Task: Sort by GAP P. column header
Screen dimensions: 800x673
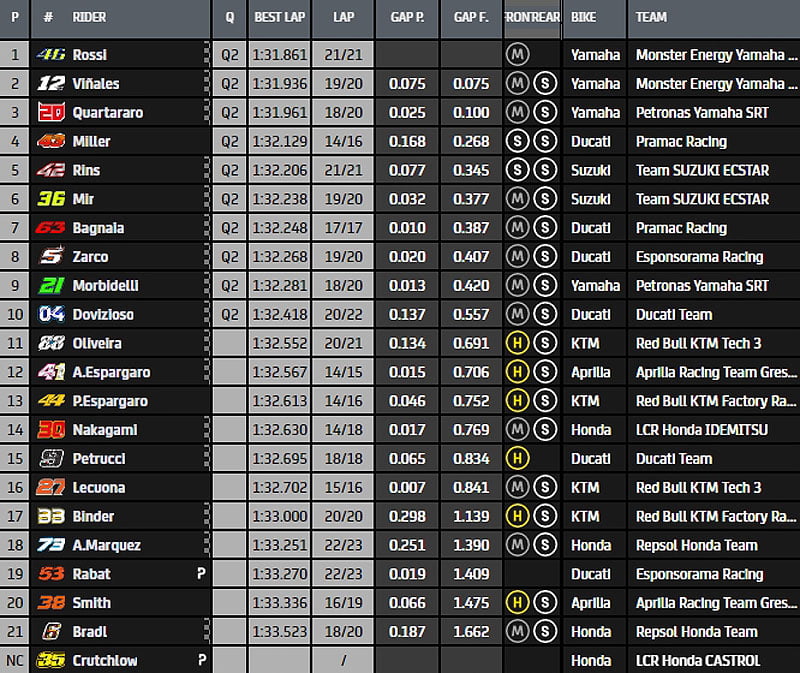Action: (407, 18)
